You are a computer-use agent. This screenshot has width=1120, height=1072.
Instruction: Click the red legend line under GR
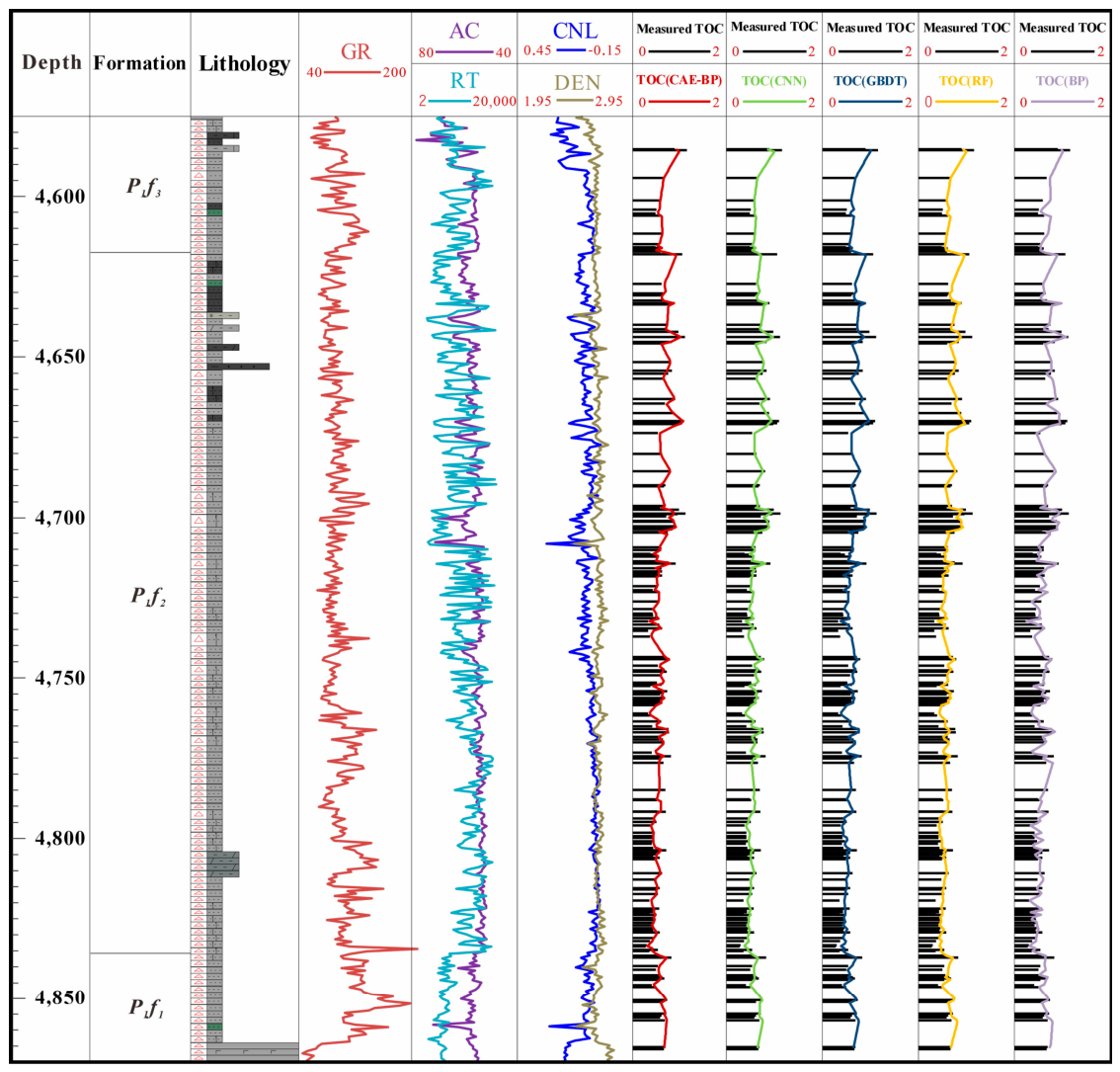coord(353,72)
